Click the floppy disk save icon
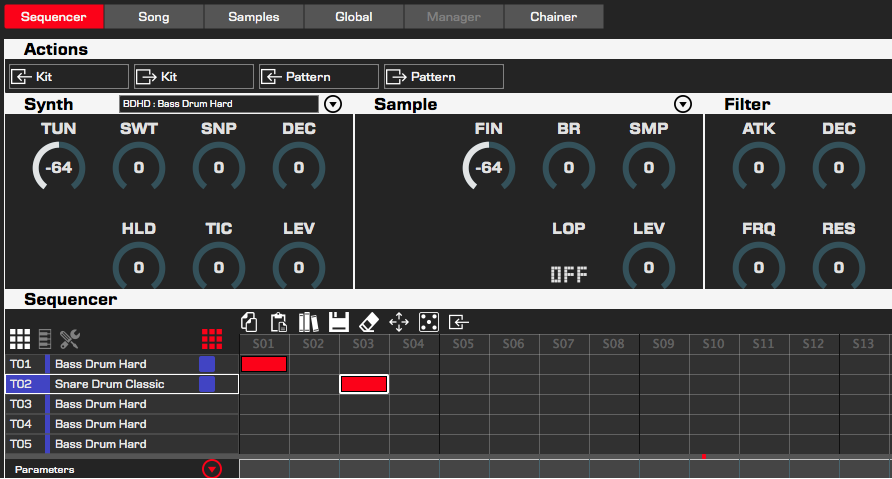The image size is (892, 479). point(339,322)
